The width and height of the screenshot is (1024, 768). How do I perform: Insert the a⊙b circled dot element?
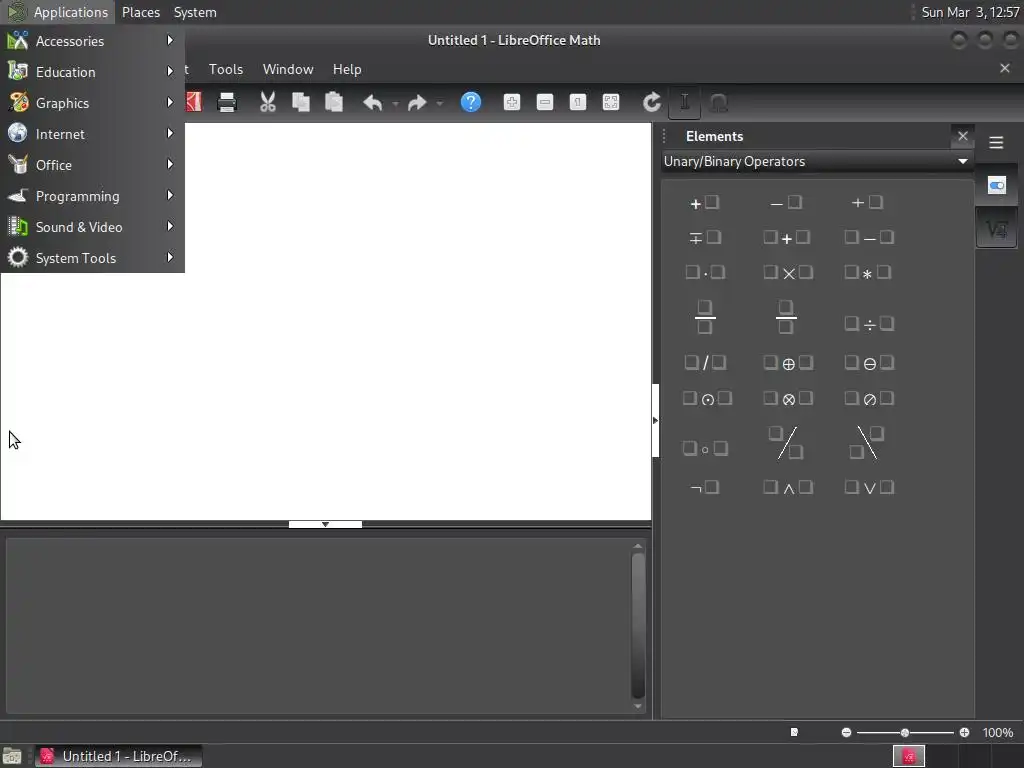click(707, 398)
